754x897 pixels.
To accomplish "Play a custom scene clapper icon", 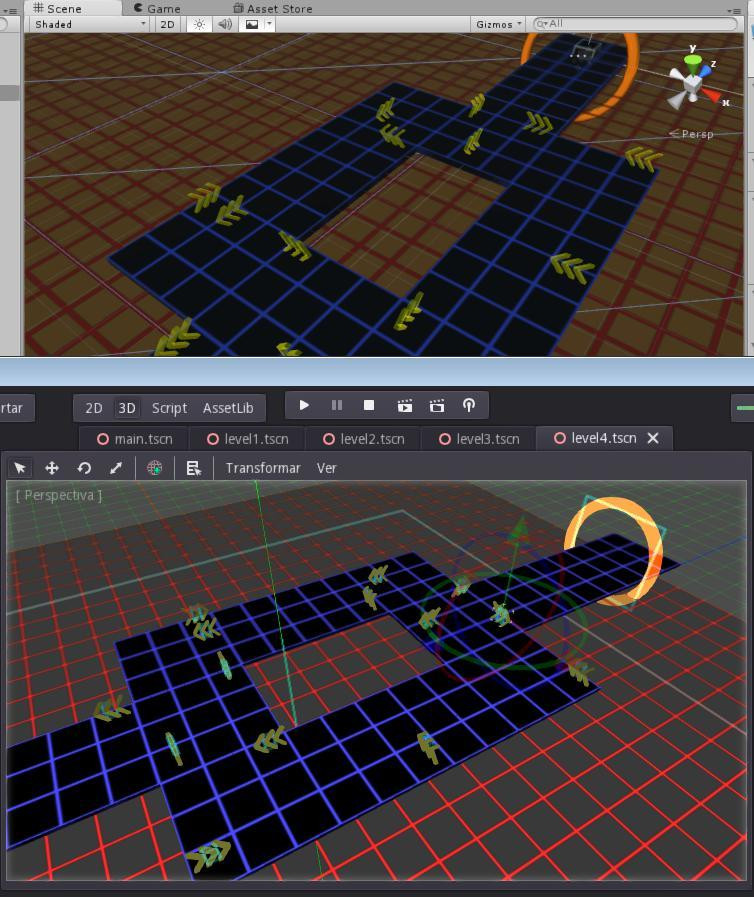I will [436, 406].
